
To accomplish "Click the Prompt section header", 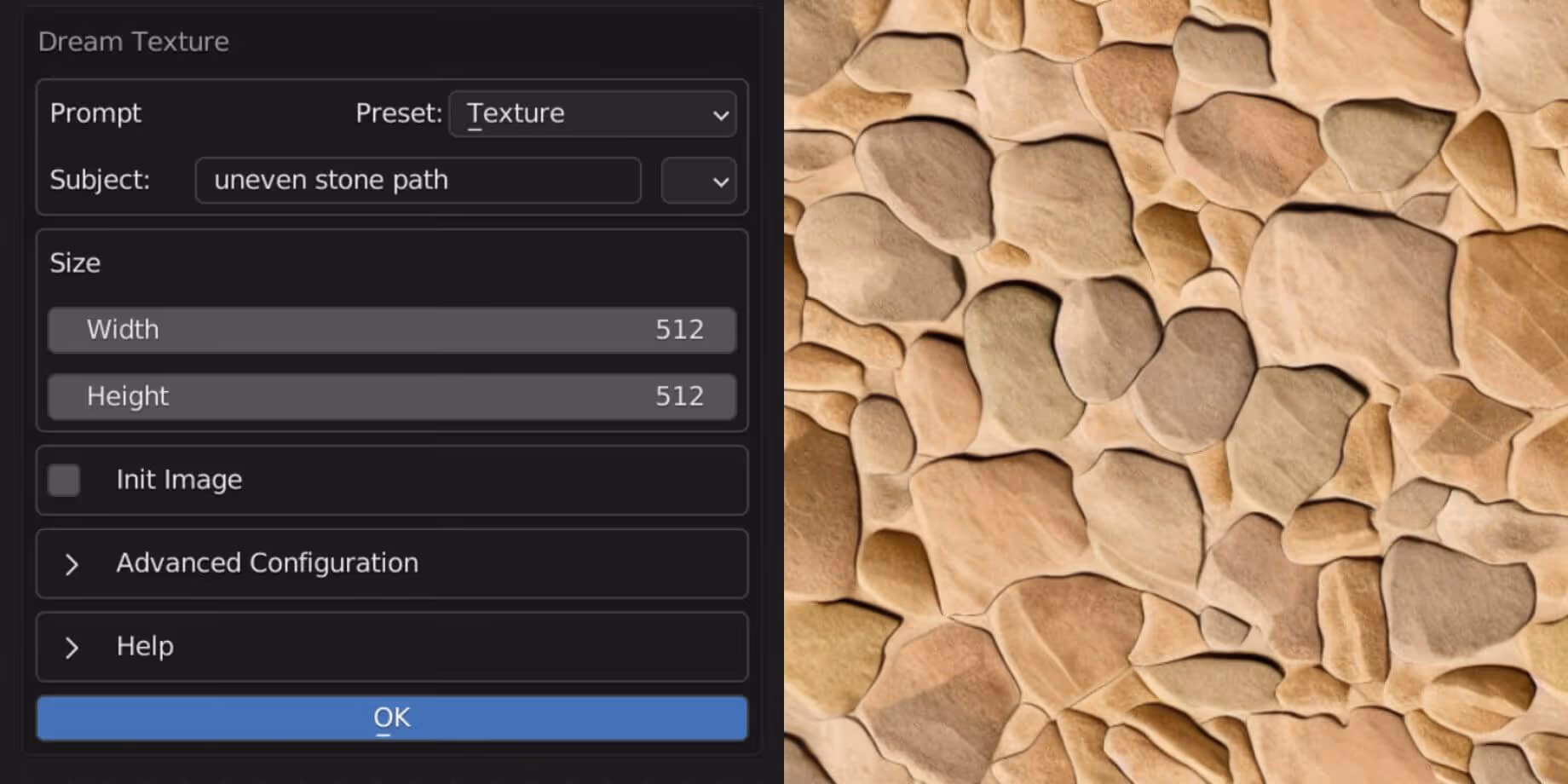I will [95, 112].
